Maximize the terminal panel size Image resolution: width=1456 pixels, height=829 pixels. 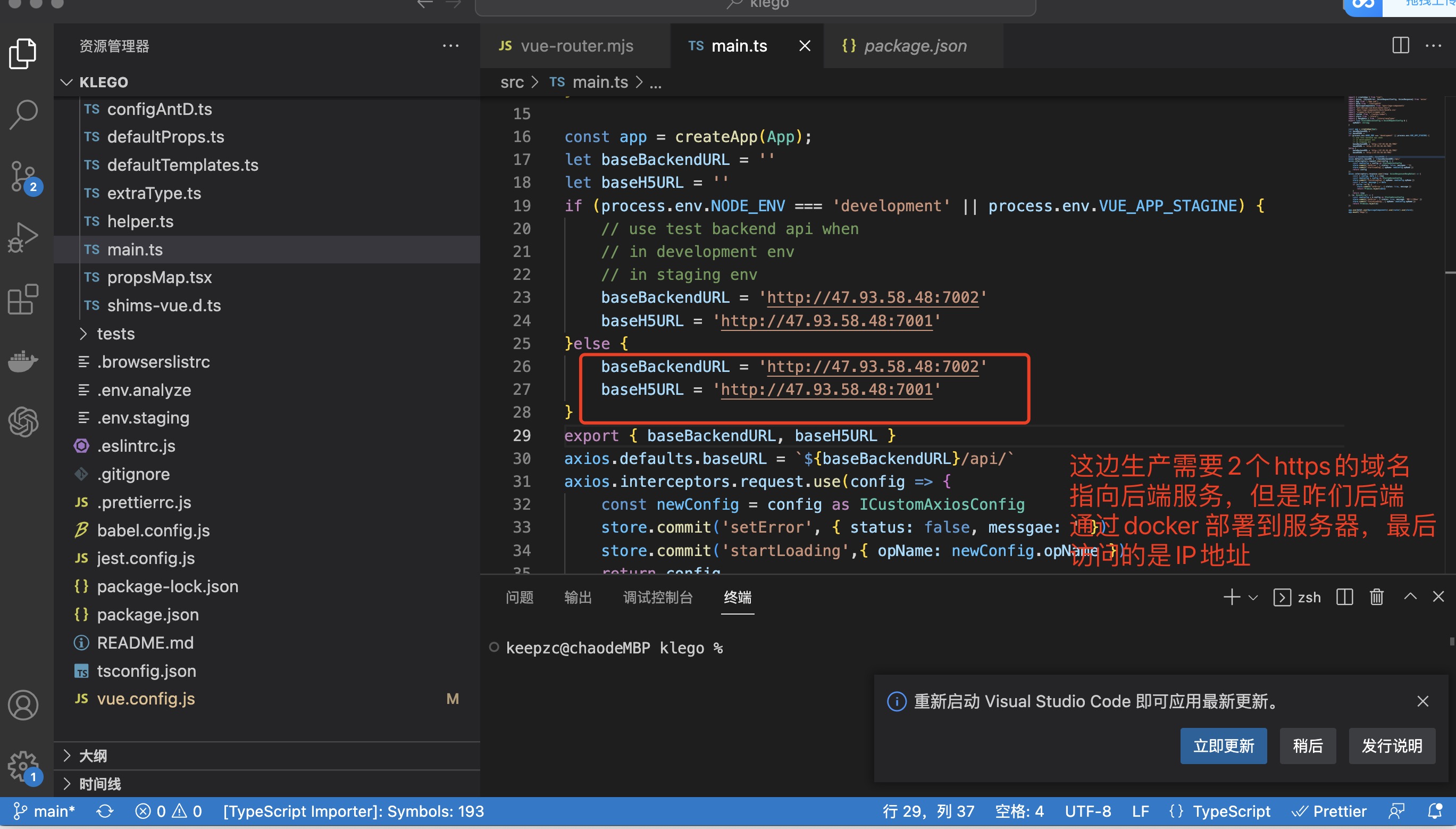(x=1410, y=596)
